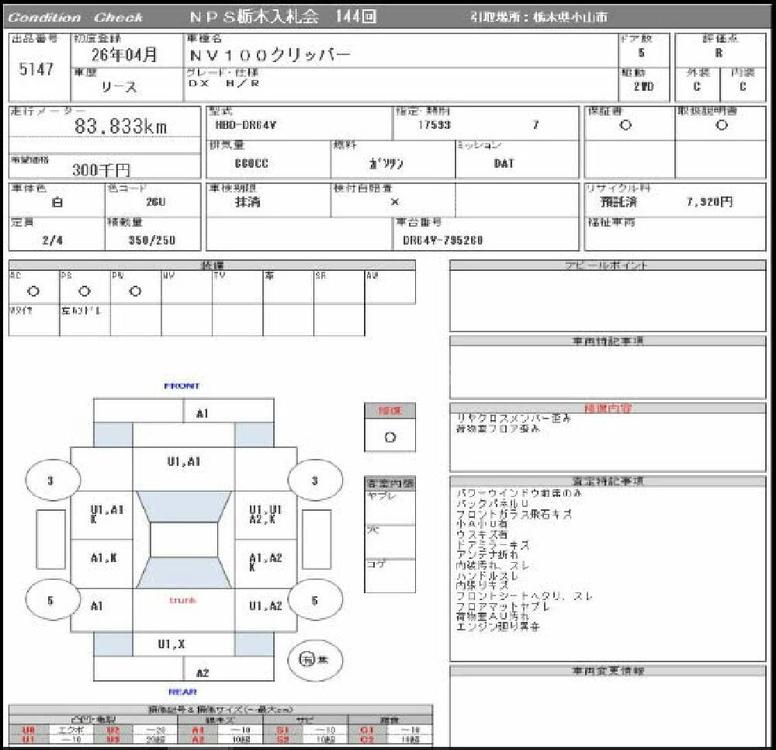Click the red trunk label on diagram
The height and width of the screenshot is (750, 776).
point(182,599)
